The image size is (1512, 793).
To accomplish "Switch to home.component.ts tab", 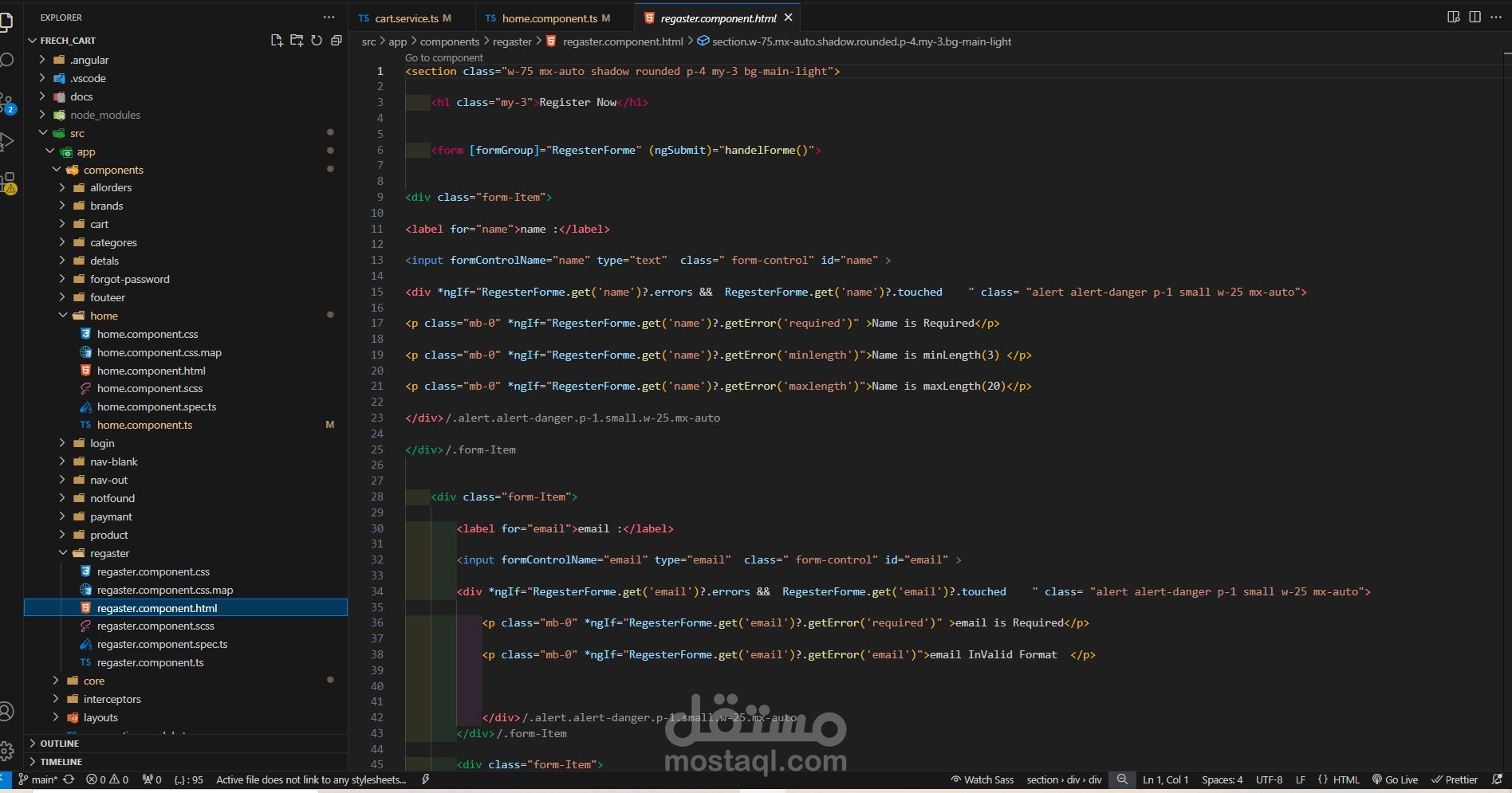I will [554, 18].
